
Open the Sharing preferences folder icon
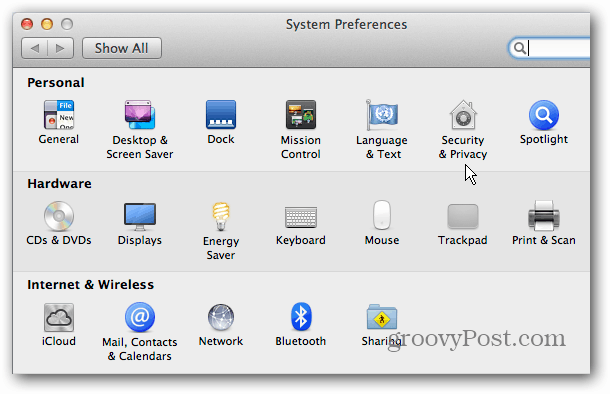(382, 317)
